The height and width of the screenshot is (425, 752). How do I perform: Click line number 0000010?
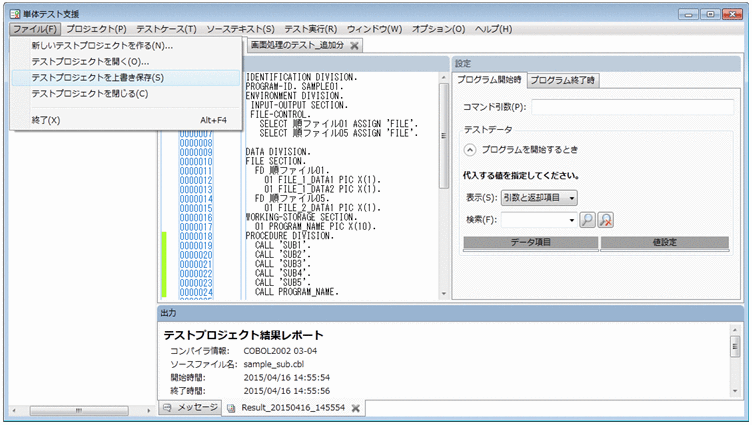[x=196, y=162]
